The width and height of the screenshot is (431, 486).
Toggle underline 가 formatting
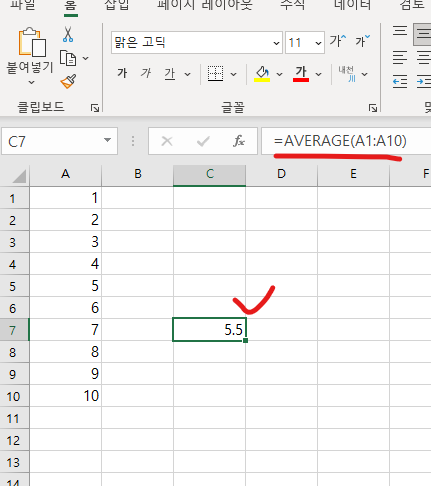170,73
